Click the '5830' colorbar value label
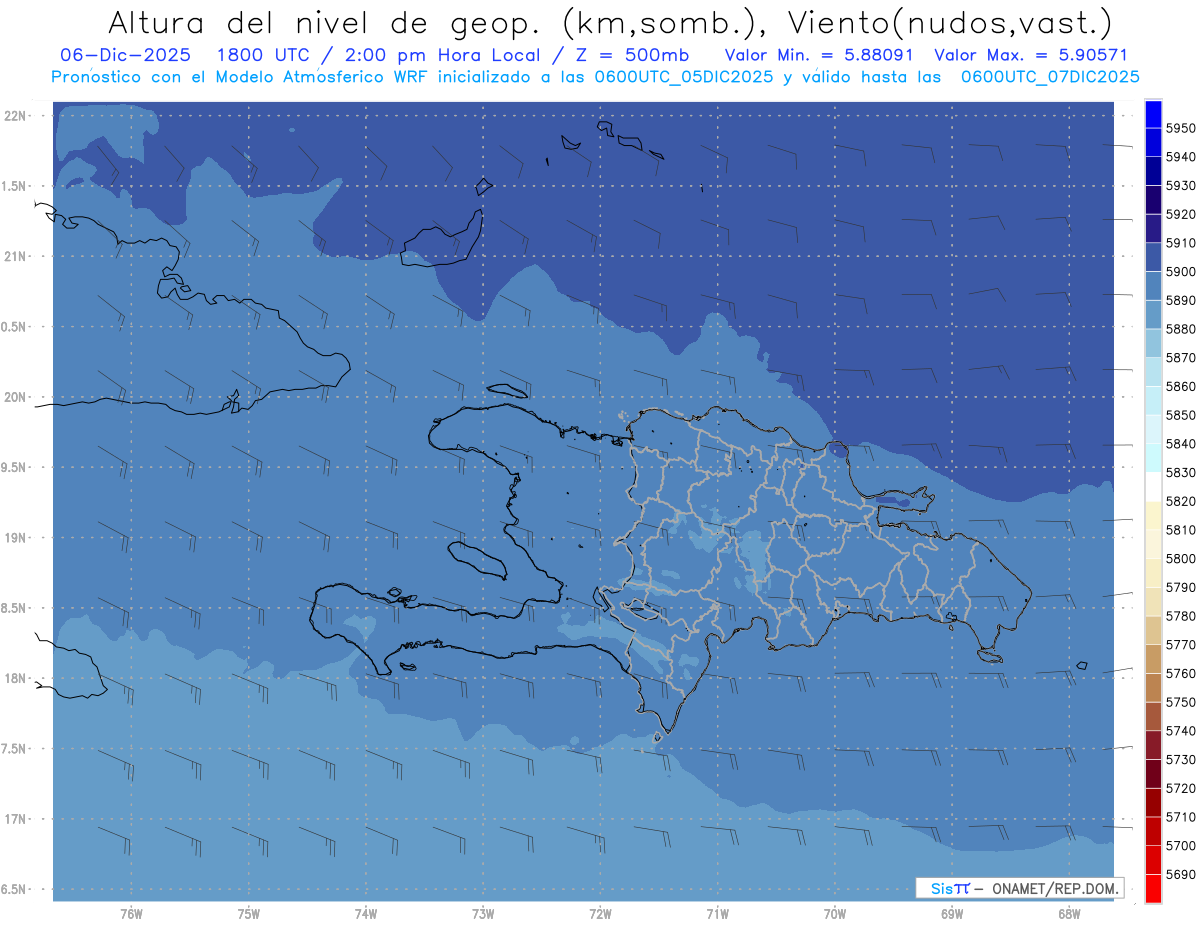Screen dimensions: 1200x927 [1181, 473]
